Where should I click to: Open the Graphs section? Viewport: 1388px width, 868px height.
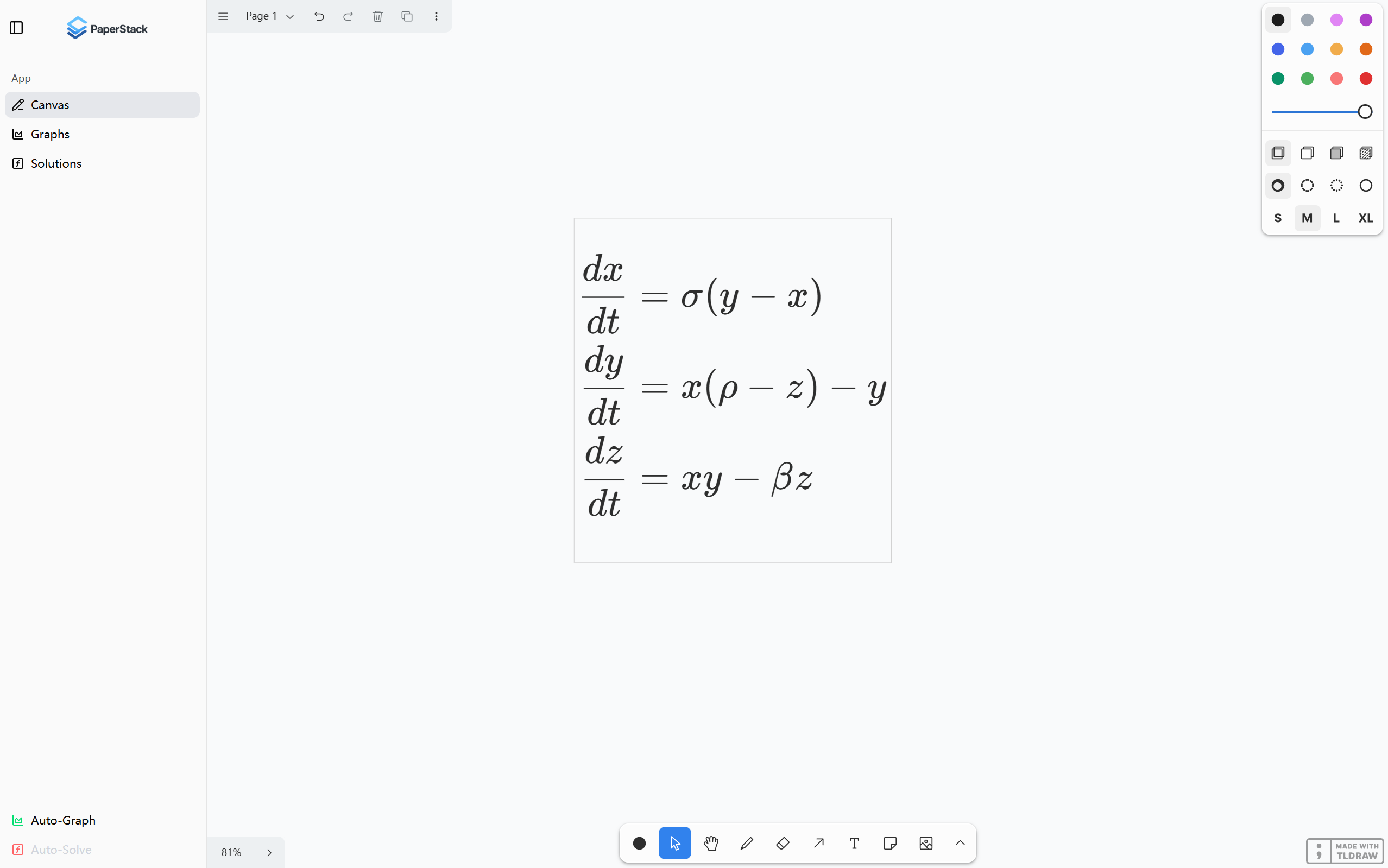[x=50, y=134]
